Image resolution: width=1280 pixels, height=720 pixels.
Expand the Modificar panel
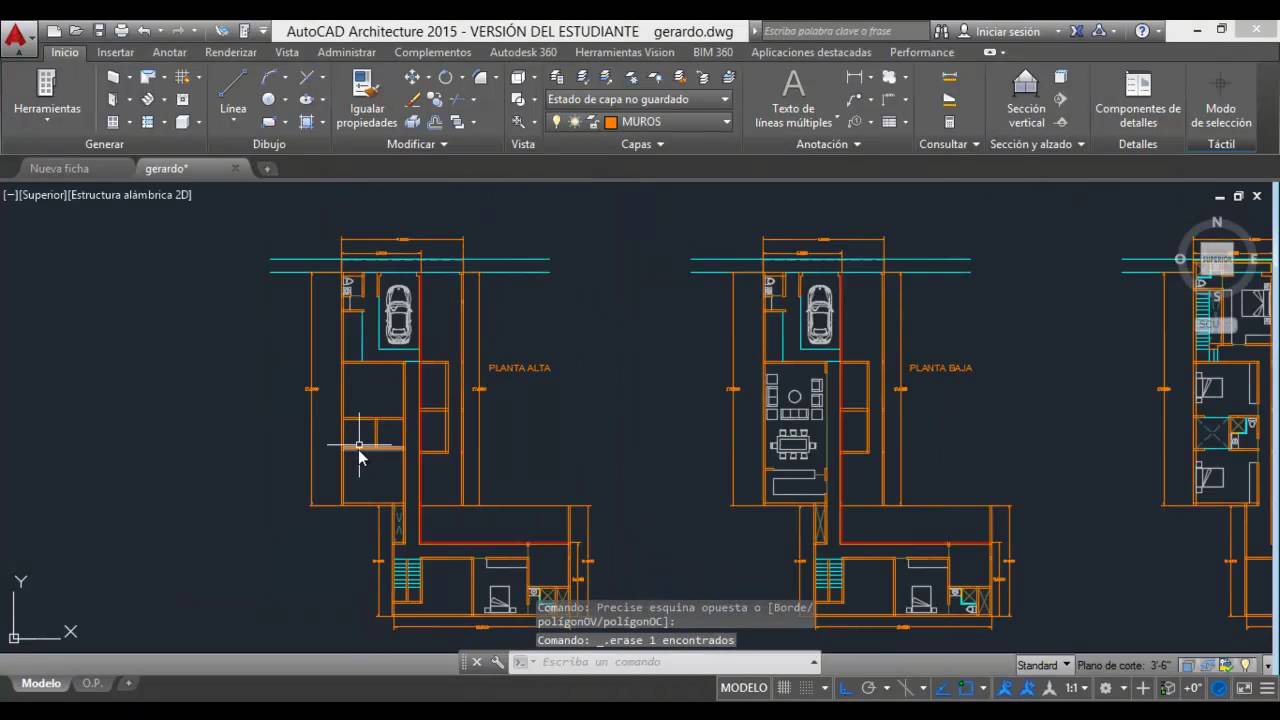417,144
